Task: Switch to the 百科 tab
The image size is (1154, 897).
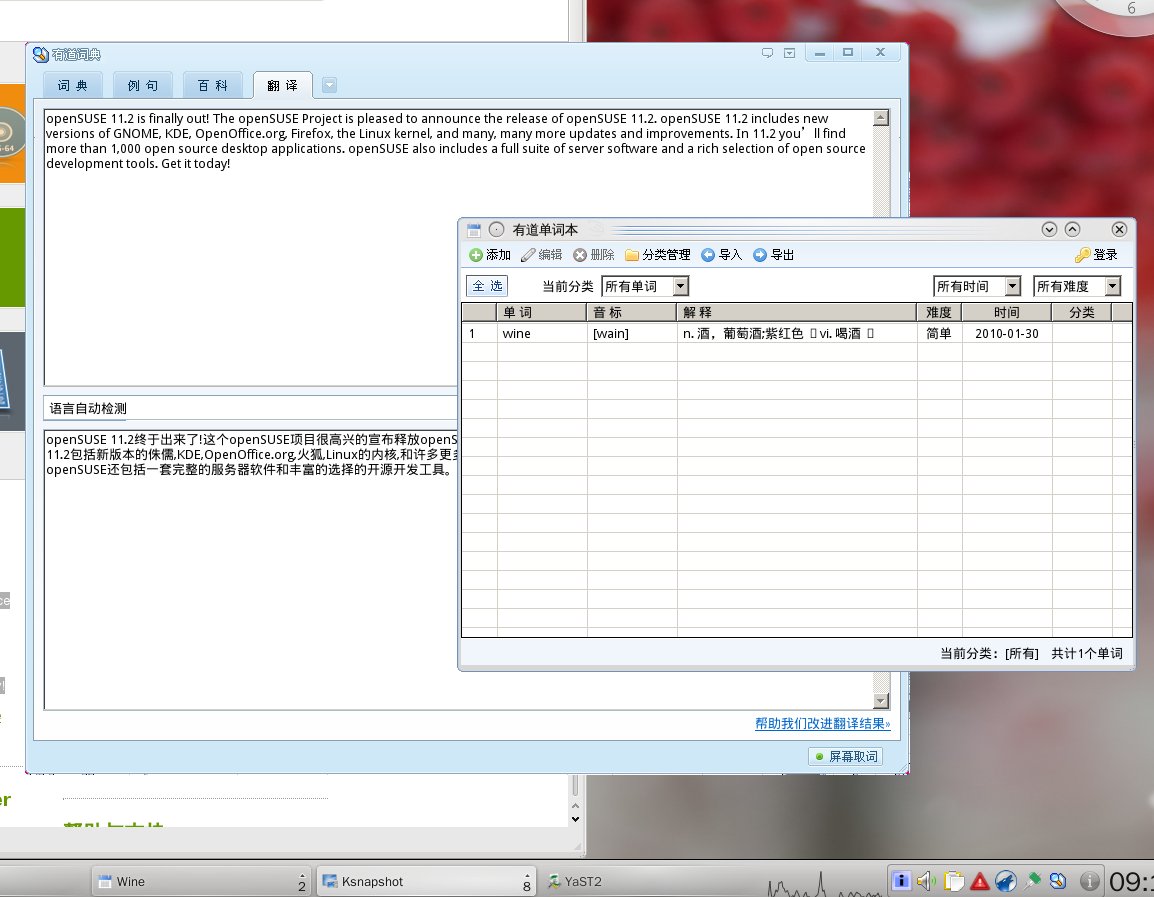Action: [213, 85]
